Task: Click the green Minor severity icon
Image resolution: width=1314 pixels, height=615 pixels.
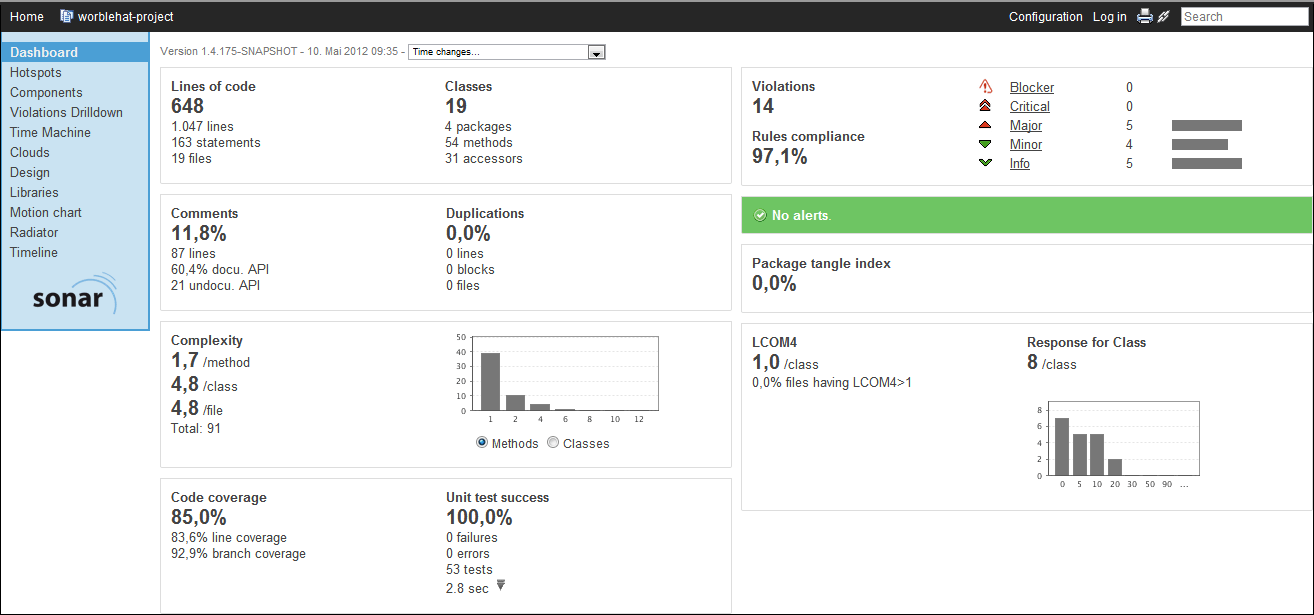Action: pos(985,144)
